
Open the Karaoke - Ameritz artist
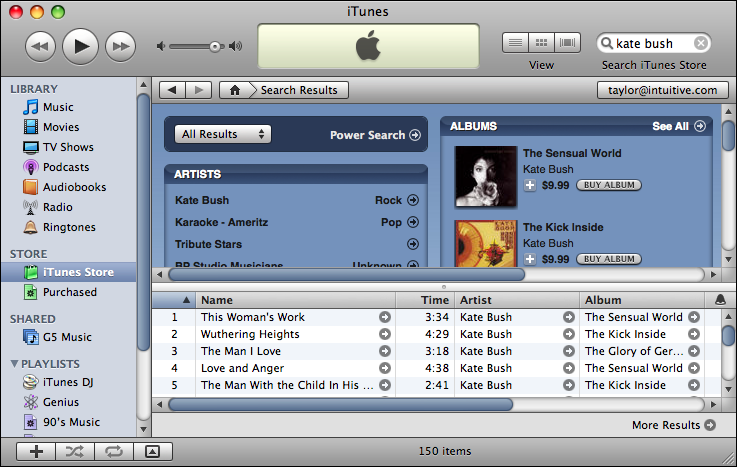pyautogui.click(x=221, y=222)
